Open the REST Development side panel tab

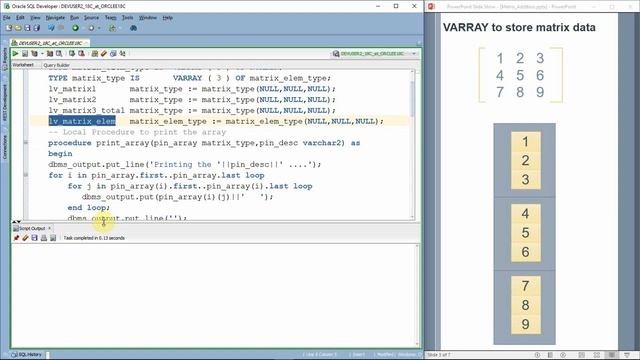coord(5,102)
